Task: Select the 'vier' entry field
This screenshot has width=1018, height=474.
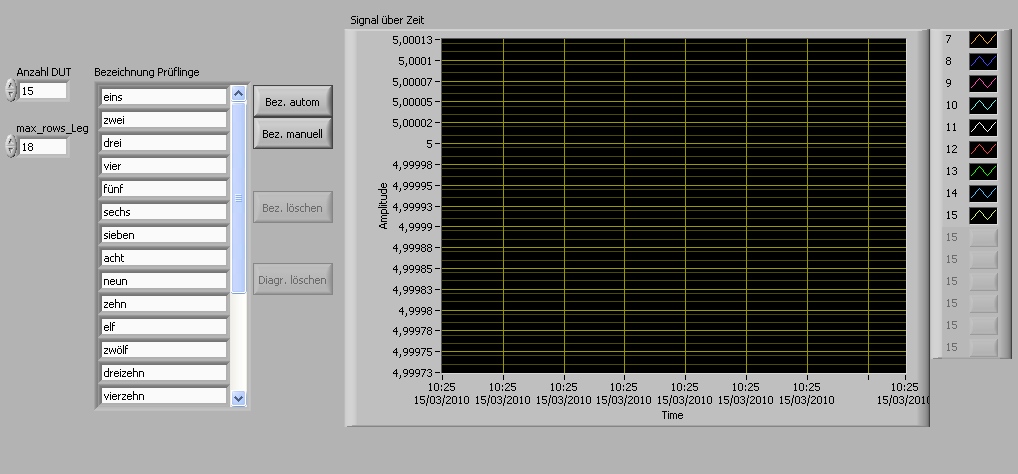Action: 163,166
